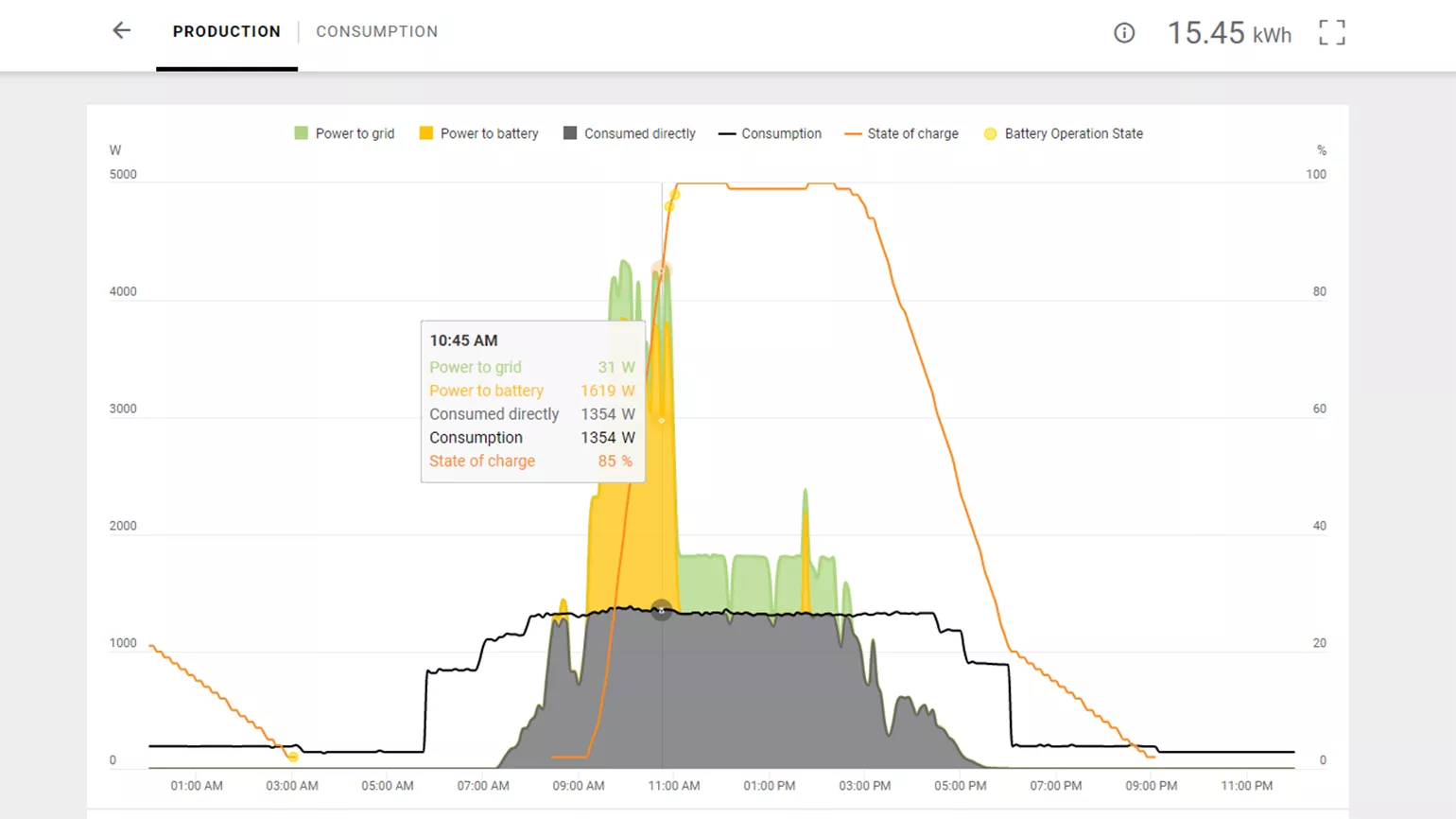Click the yellow Battery Operation State dot
Screen dimensions: 1456x819
click(x=990, y=134)
